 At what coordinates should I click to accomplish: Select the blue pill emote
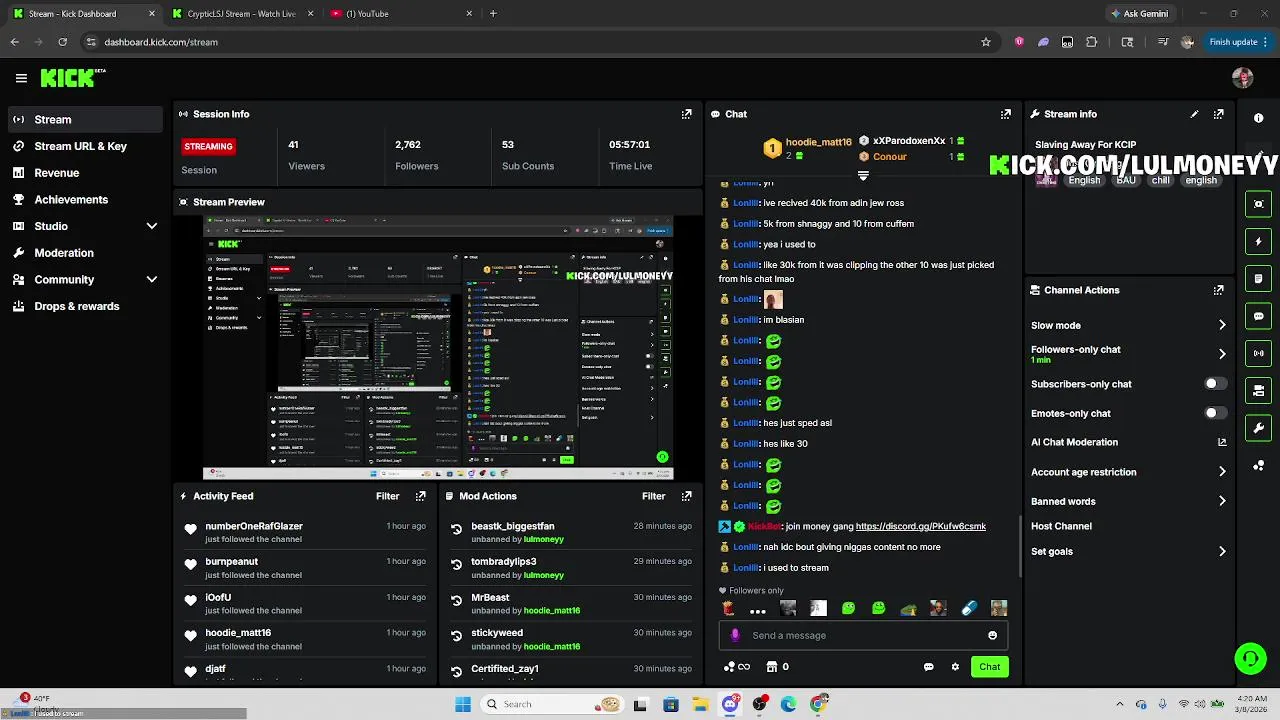pyautogui.click(x=969, y=608)
